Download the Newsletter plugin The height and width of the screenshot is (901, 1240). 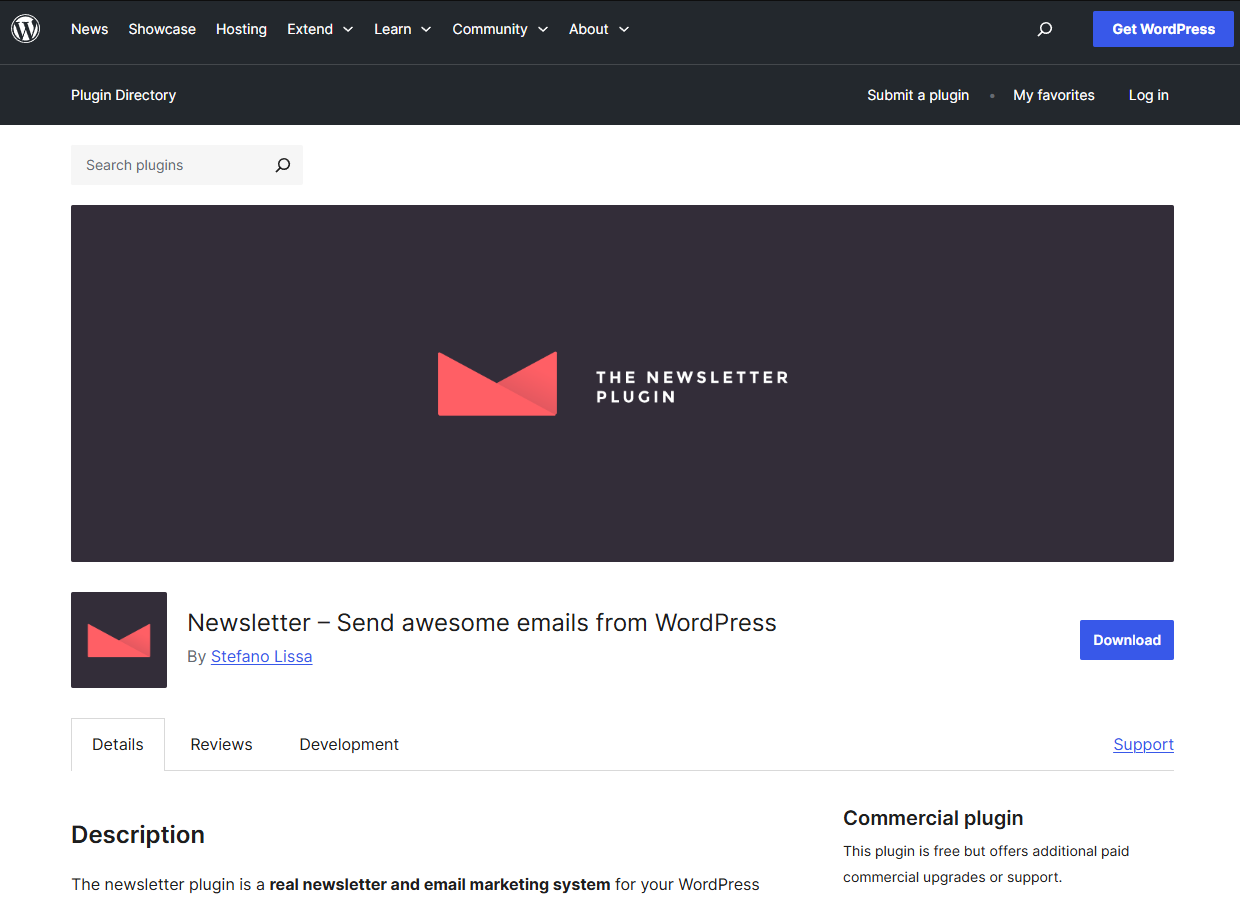(1127, 640)
